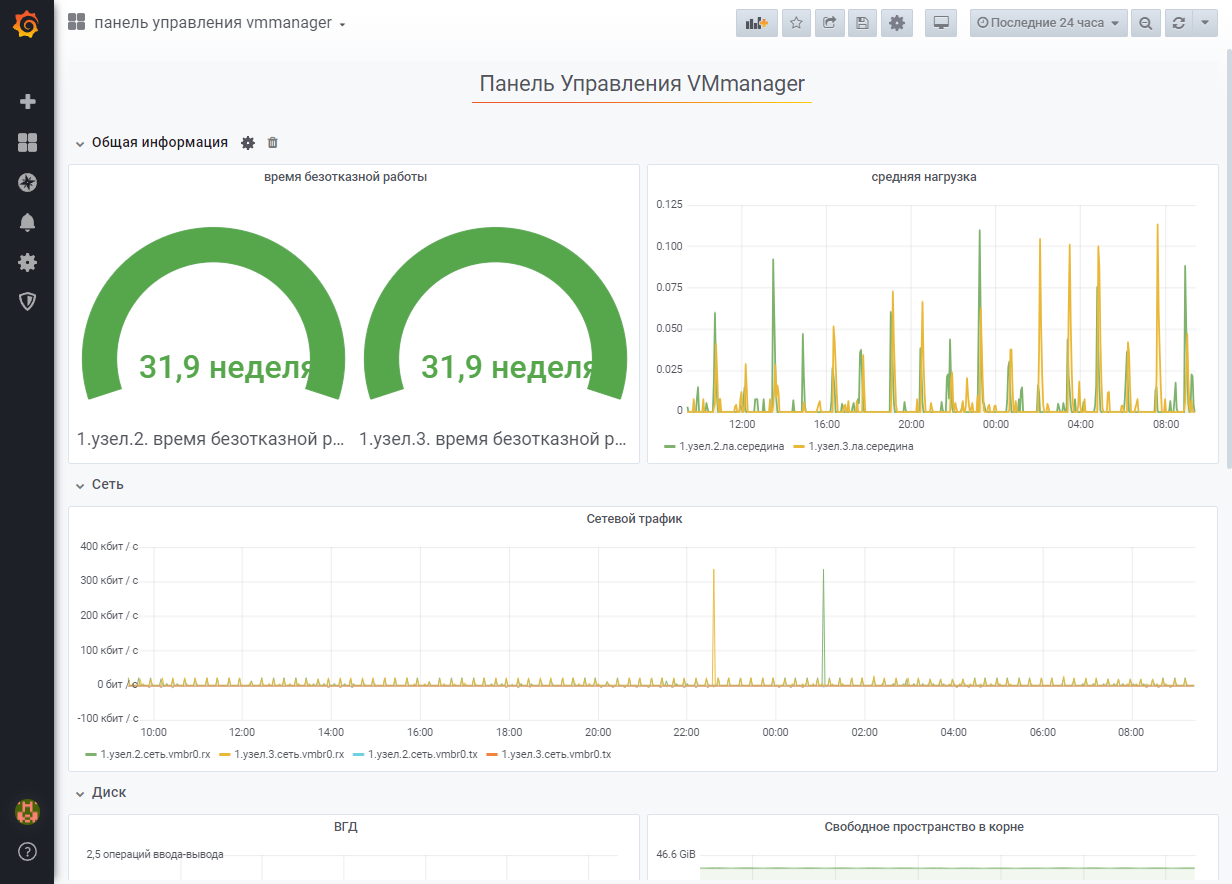This screenshot has height=884, width=1232.
Task: Open Alerting bell icon in sidebar
Action: pyautogui.click(x=27, y=222)
